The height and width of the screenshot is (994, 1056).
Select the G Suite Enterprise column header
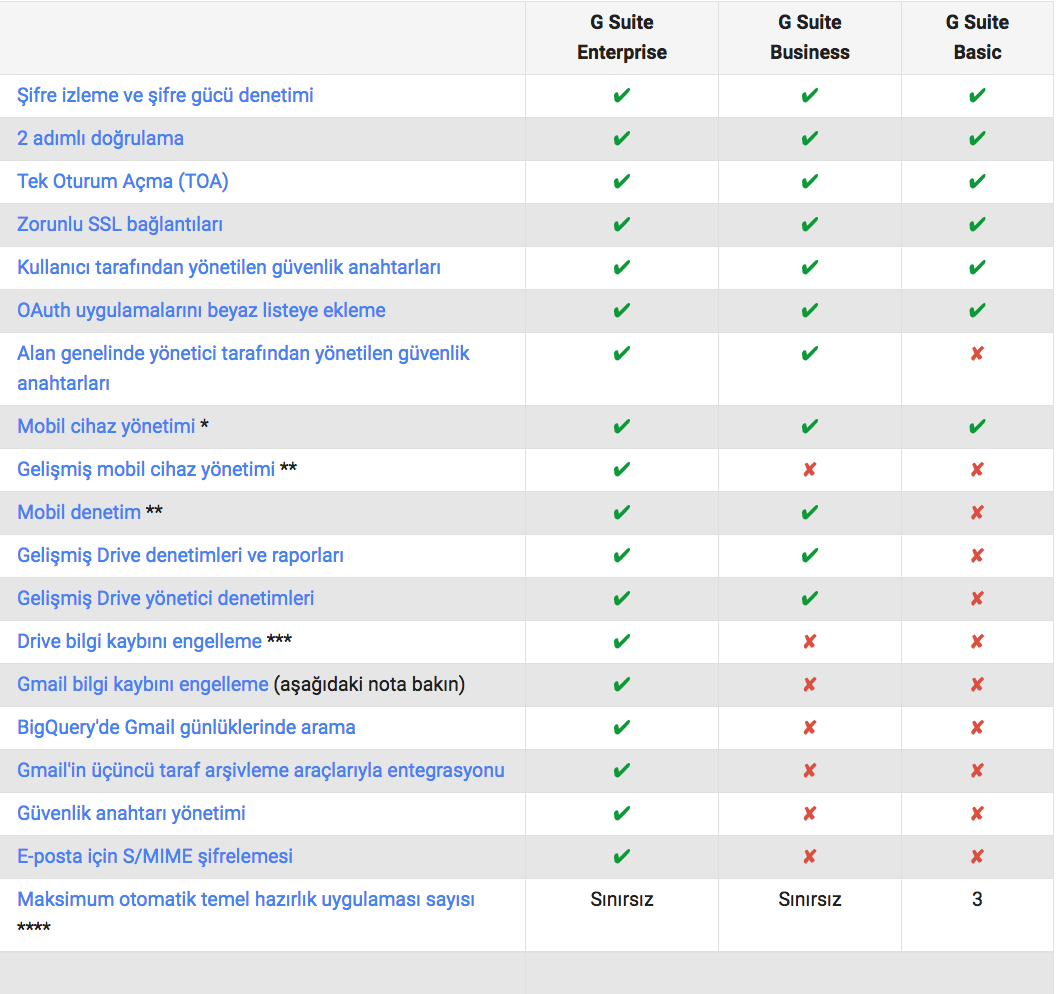coord(622,37)
